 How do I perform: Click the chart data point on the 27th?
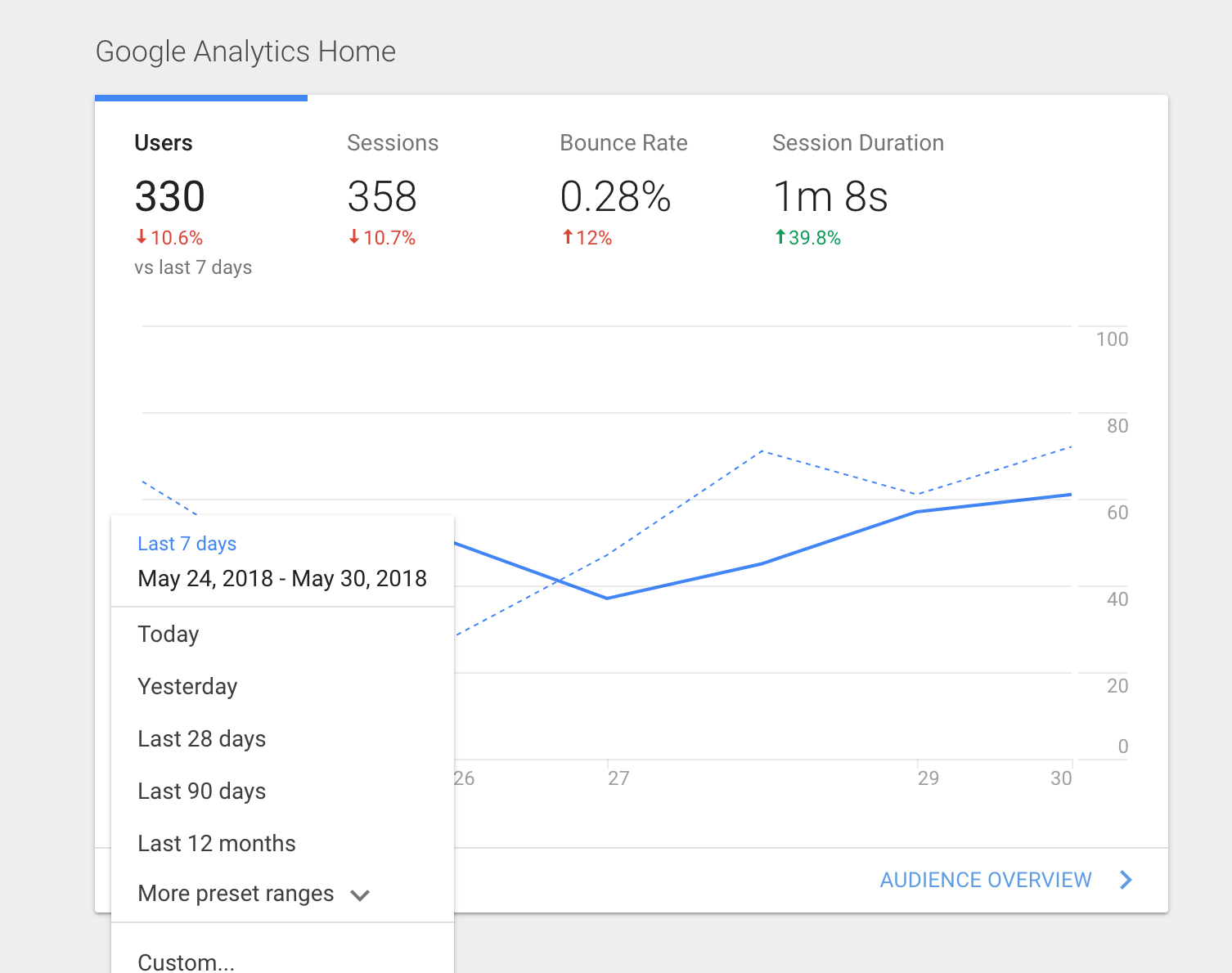click(607, 599)
